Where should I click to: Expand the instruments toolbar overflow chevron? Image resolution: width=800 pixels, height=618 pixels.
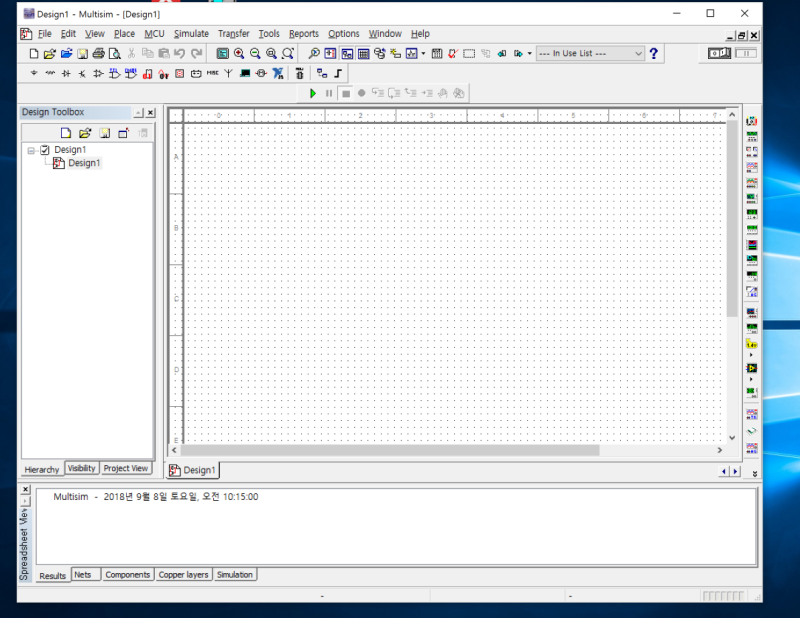755,474
